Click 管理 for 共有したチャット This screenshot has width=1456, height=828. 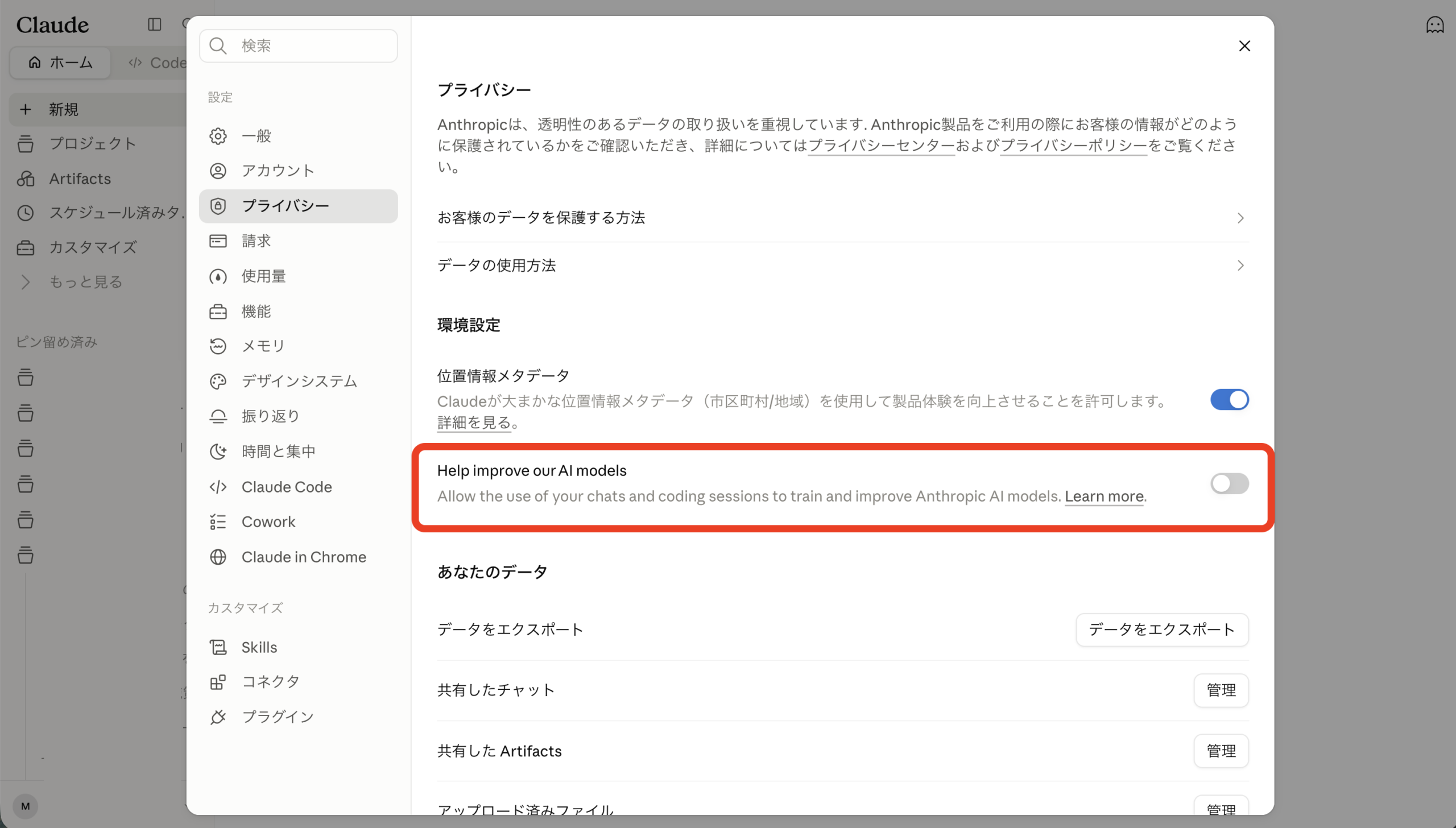click(1221, 690)
